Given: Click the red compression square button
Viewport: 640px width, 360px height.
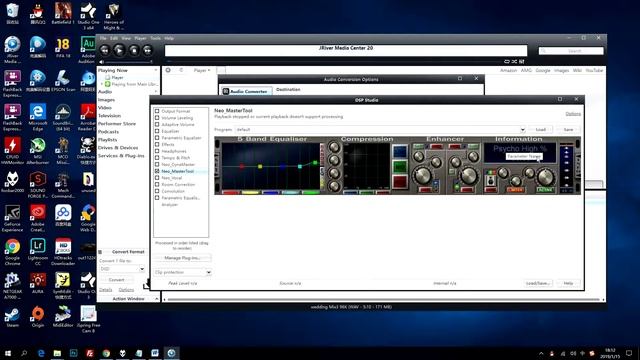Looking at the screenshot, I should (400, 181).
